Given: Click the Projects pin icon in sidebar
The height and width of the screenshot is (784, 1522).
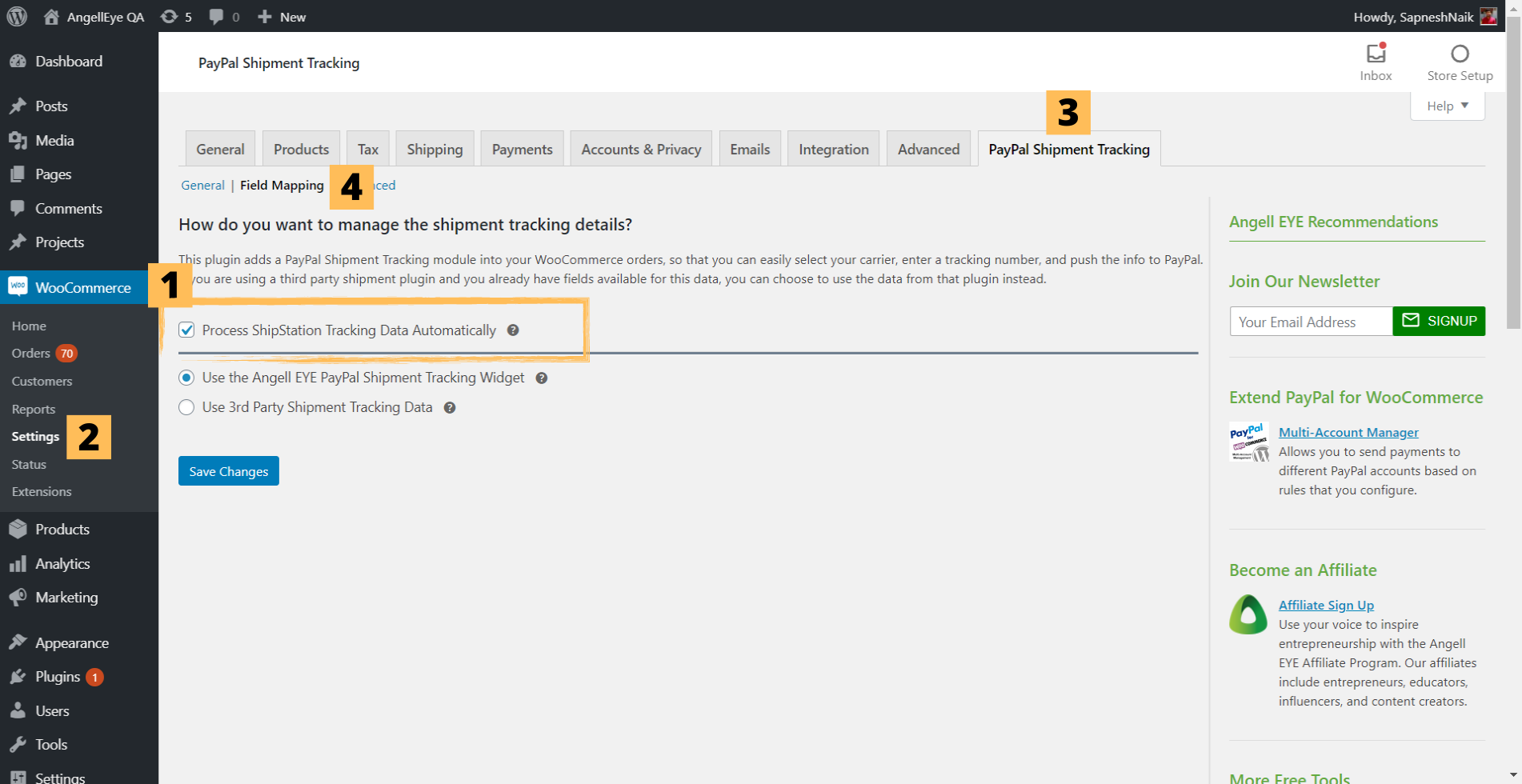Looking at the screenshot, I should click(18, 242).
